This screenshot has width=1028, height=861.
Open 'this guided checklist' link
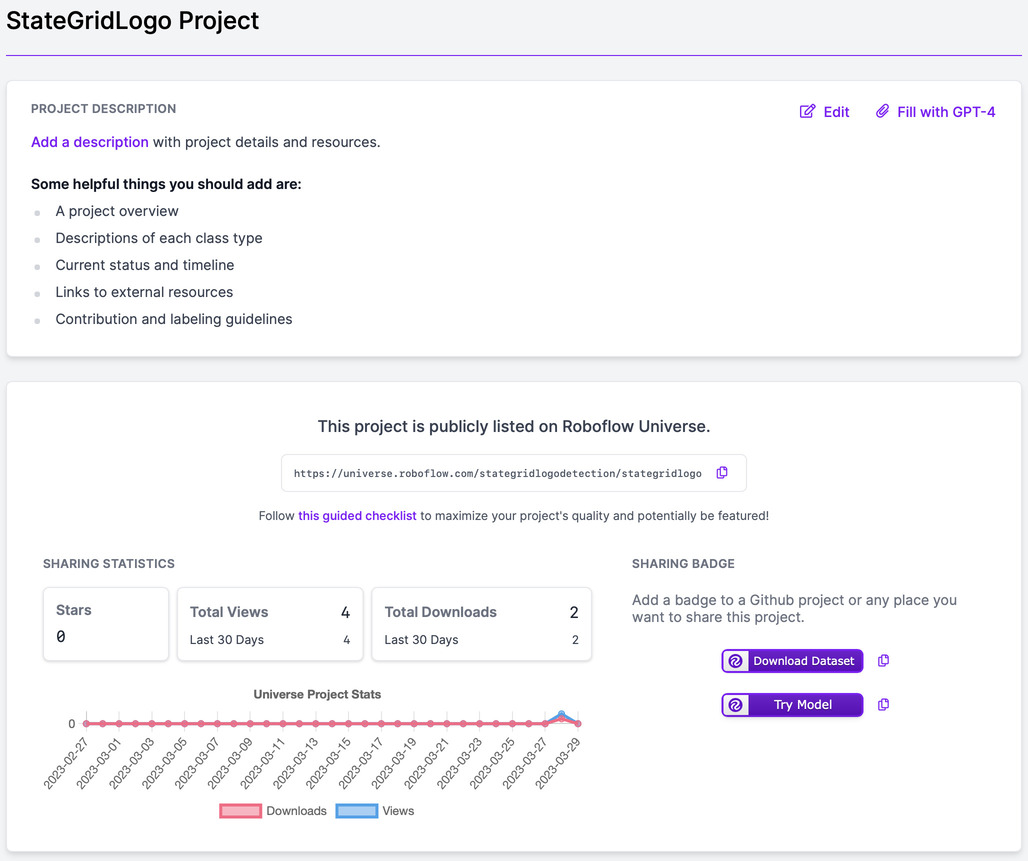pyautogui.click(x=357, y=516)
